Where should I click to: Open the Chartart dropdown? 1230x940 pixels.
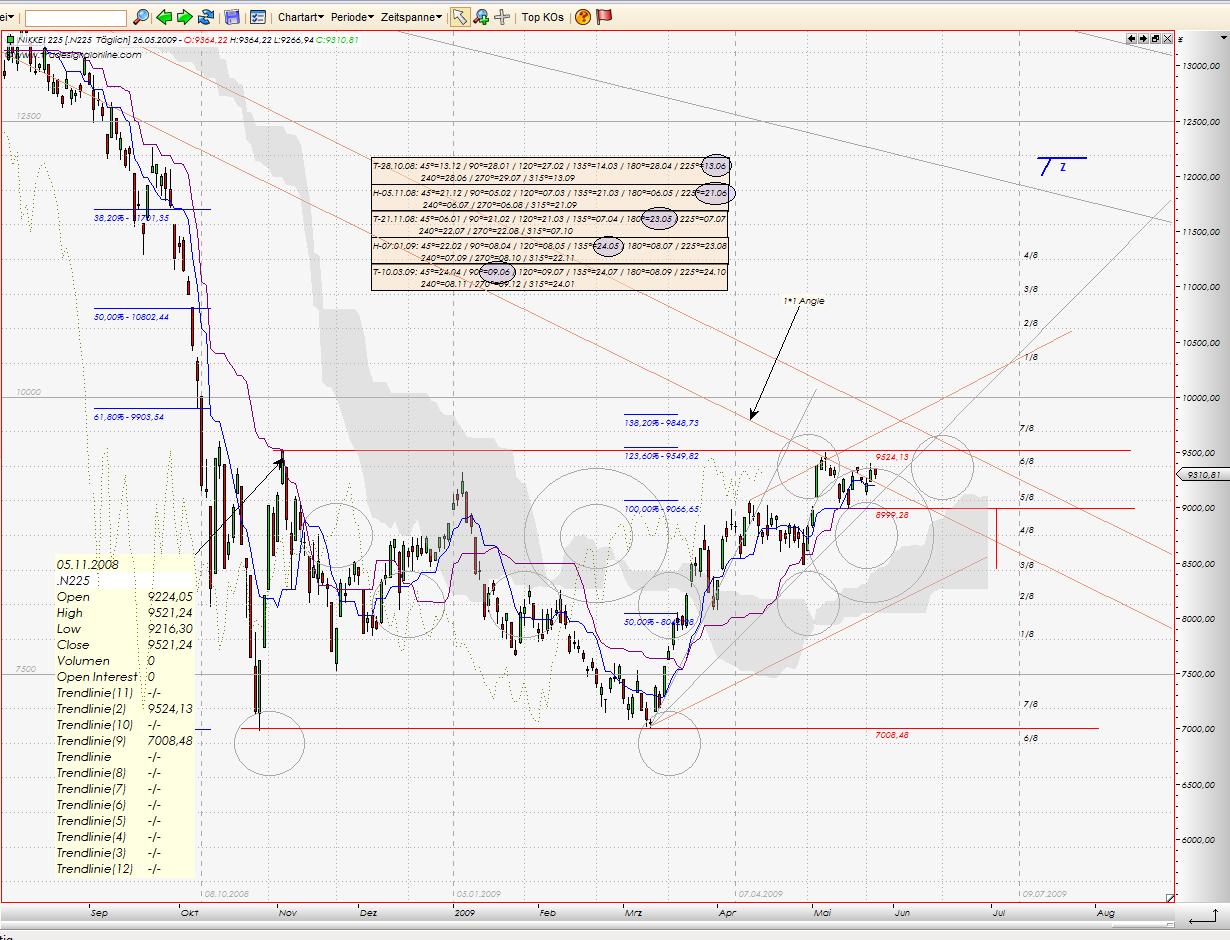click(x=300, y=17)
